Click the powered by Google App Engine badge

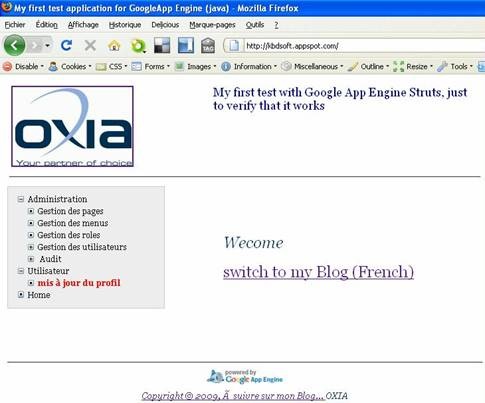pos(245,377)
